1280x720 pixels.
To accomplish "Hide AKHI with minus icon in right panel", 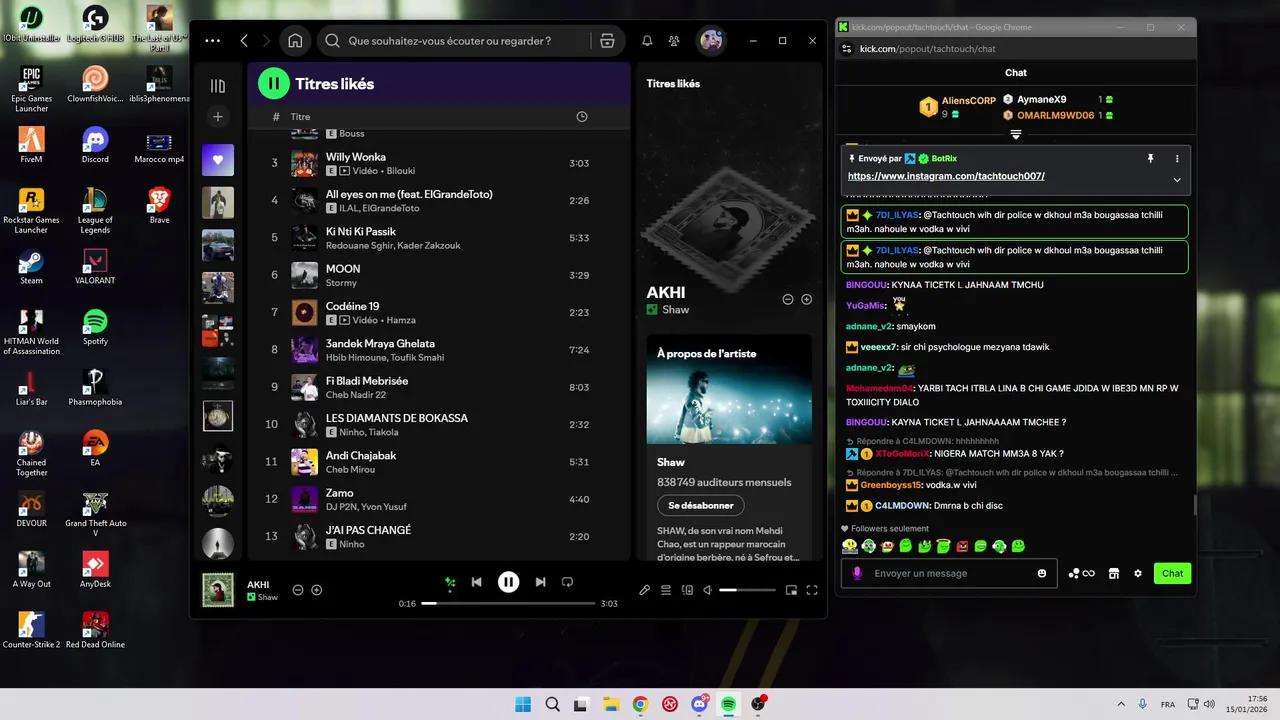I will coord(788,299).
